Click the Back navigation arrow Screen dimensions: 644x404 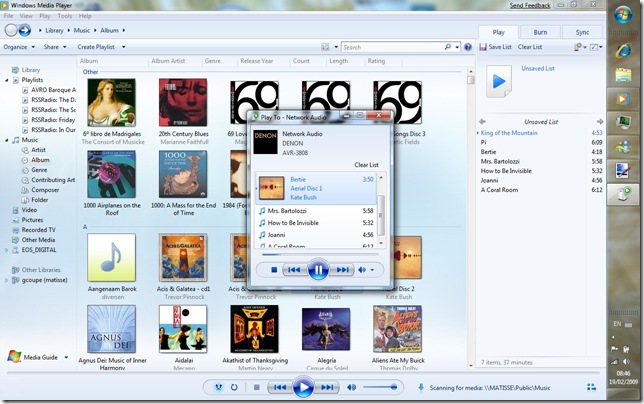click(x=11, y=31)
